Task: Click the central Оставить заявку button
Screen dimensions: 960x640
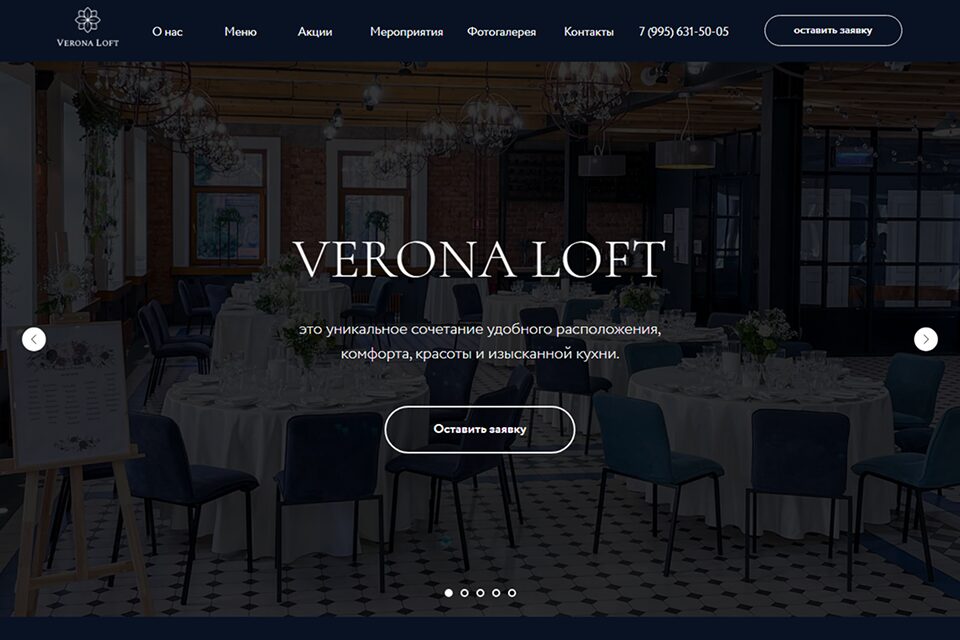Action: pyautogui.click(x=480, y=429)
